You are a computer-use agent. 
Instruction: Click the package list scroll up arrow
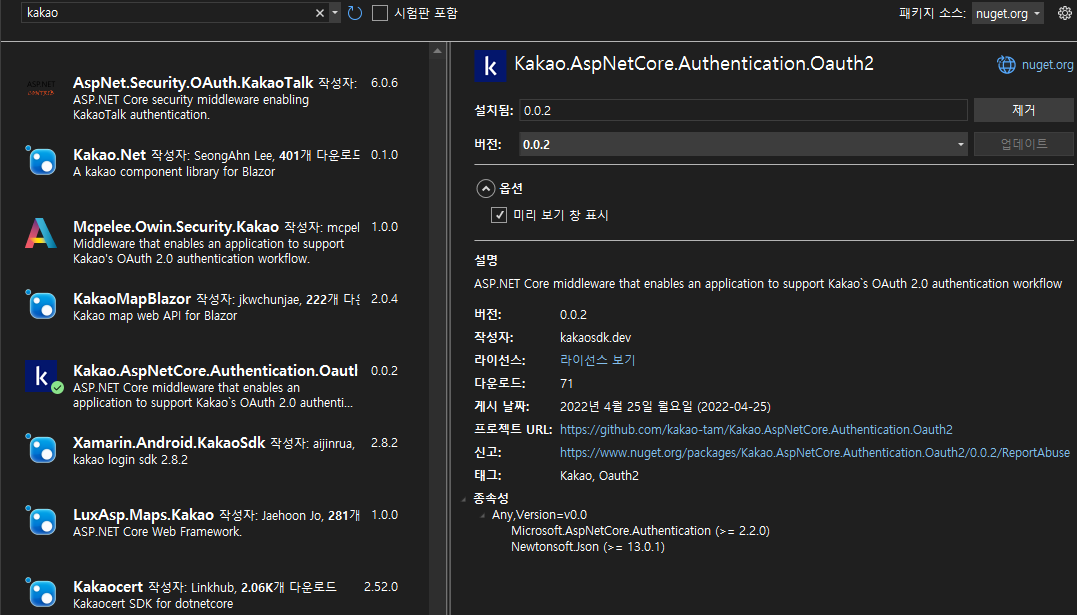click(x=438, y=51)
